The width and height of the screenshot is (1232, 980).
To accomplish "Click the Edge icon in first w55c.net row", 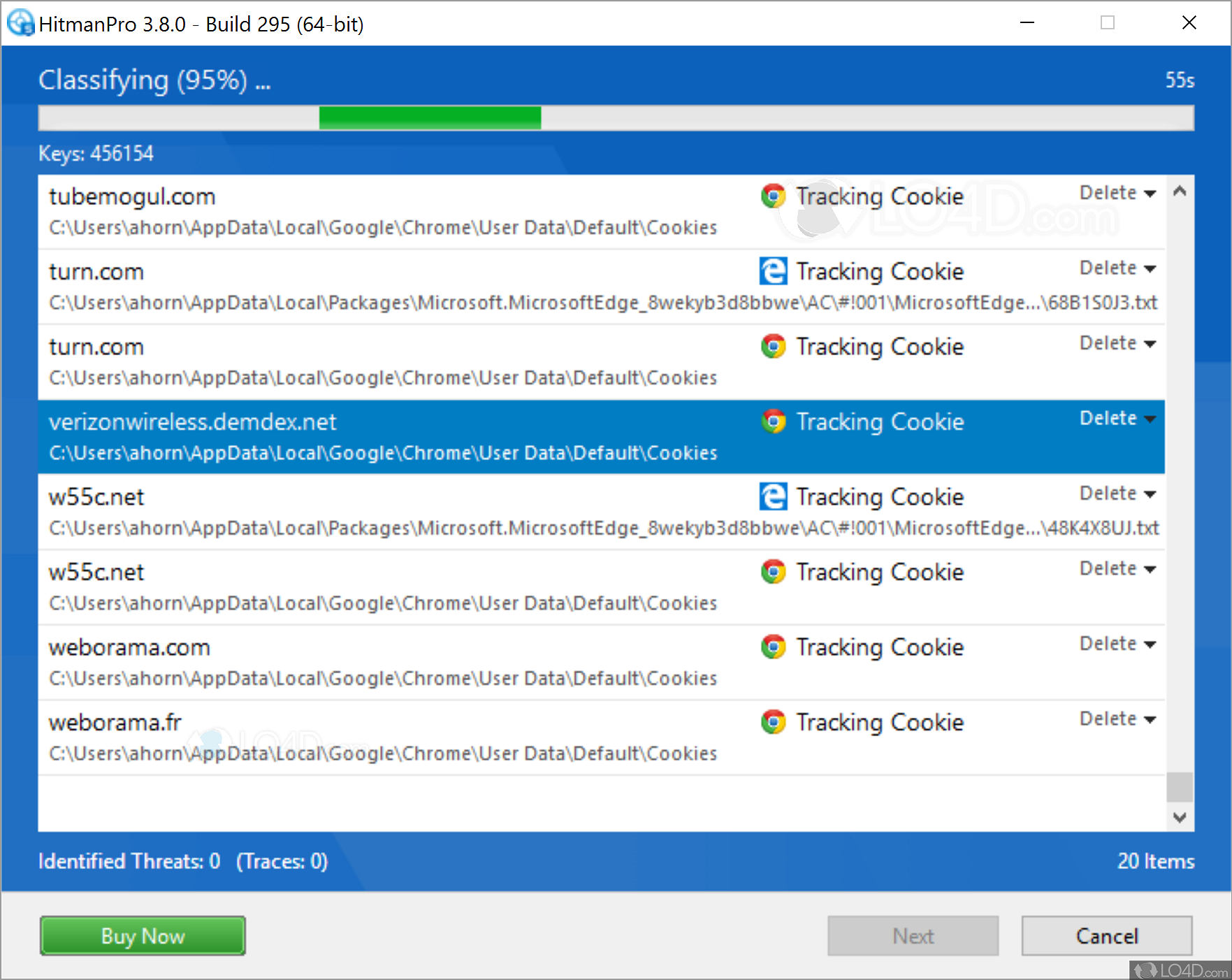I will coord(773,497).
